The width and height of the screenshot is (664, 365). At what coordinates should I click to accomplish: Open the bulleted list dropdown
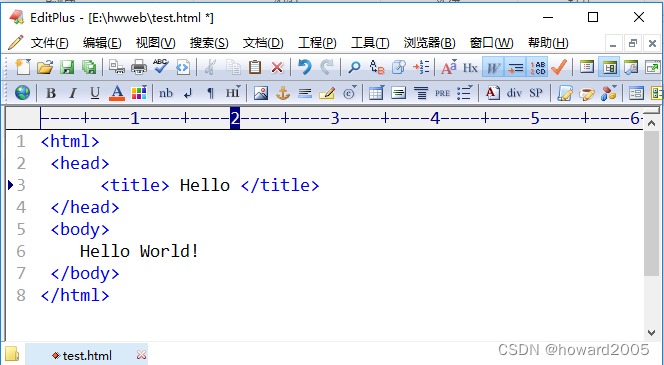tap(465, 93)
